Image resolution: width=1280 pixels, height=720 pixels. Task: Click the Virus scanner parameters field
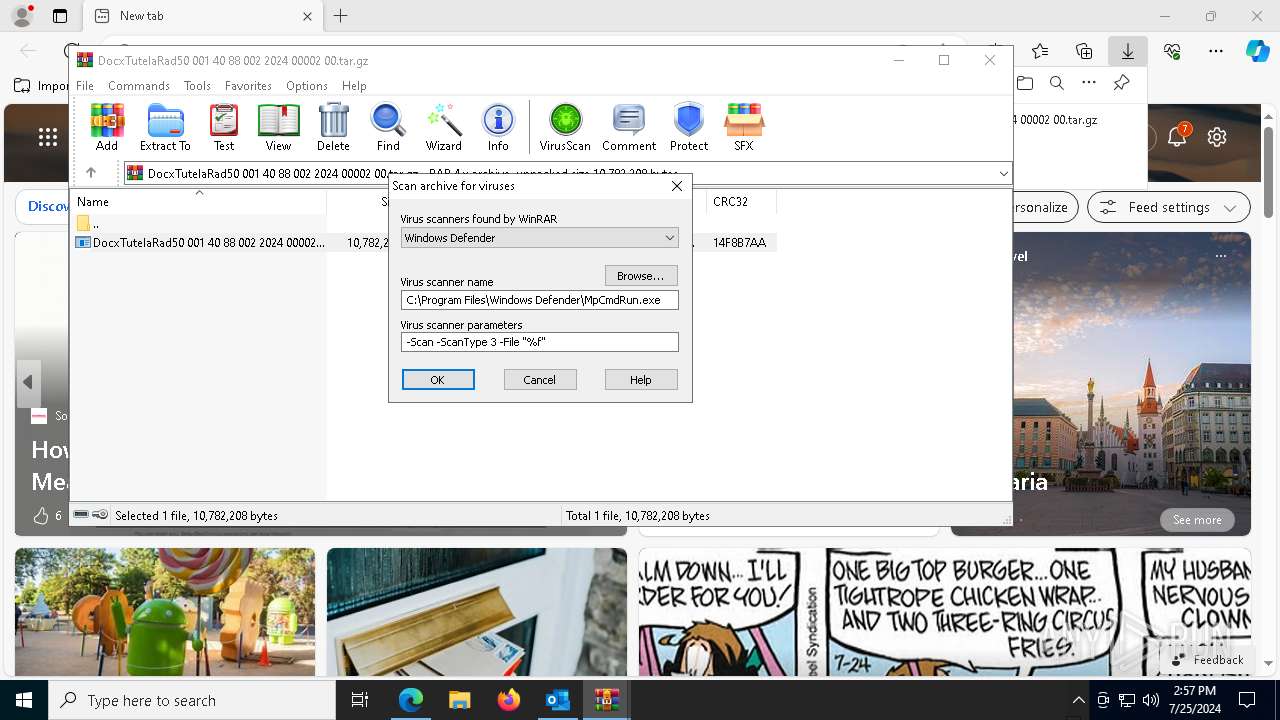coord(540,342)
